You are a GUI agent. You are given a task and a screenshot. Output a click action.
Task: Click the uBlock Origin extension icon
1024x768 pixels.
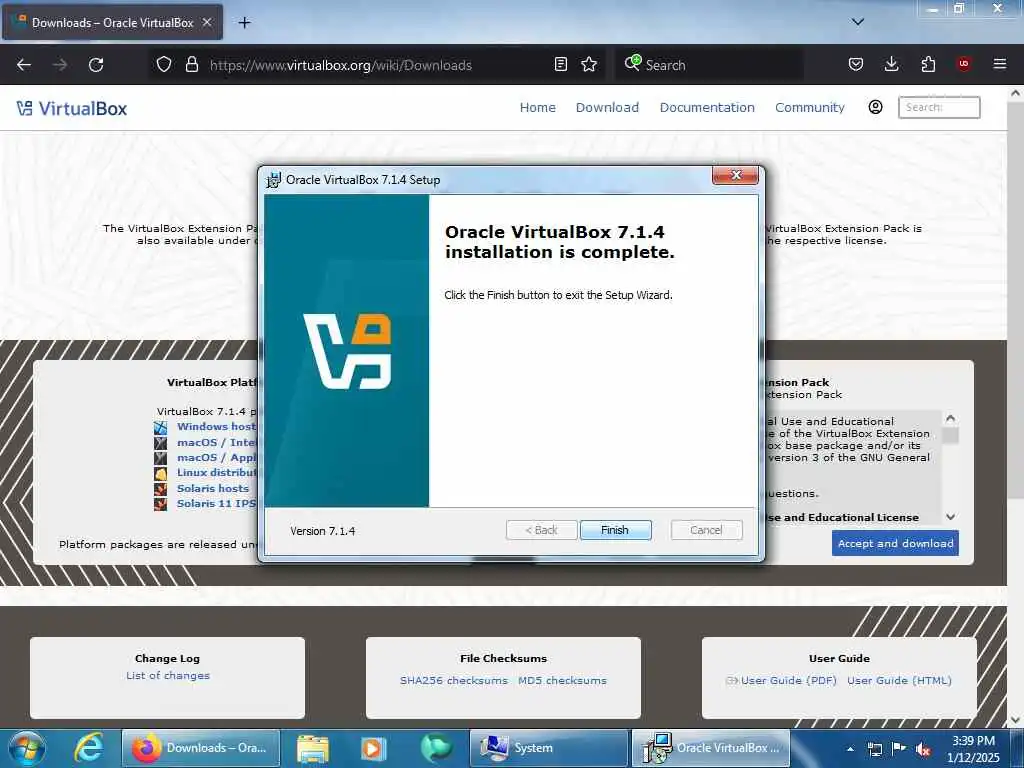click(x=963, y=64)
